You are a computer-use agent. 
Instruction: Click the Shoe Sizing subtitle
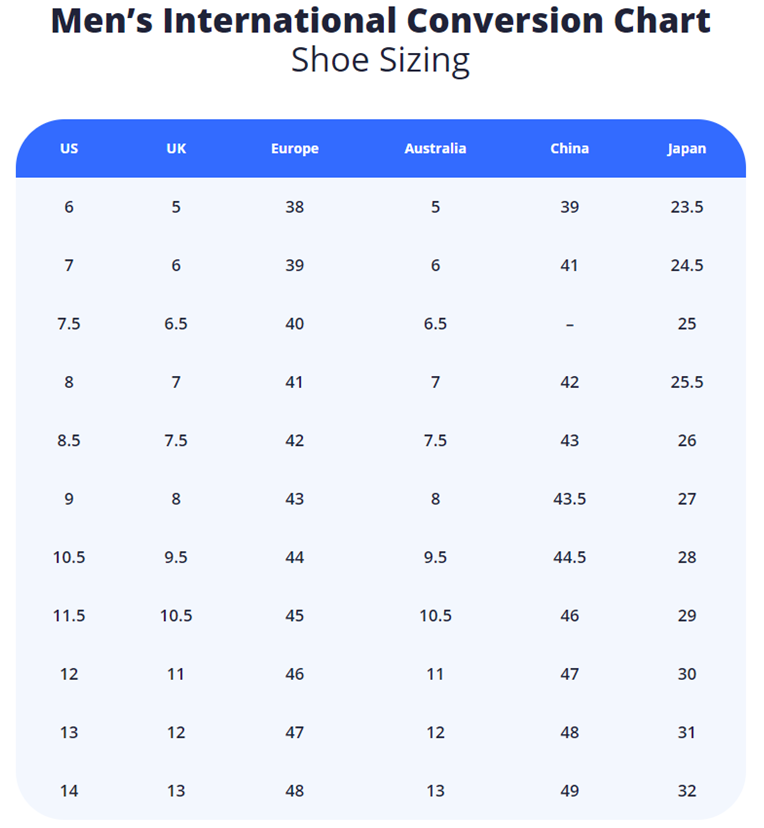point(381,60)
